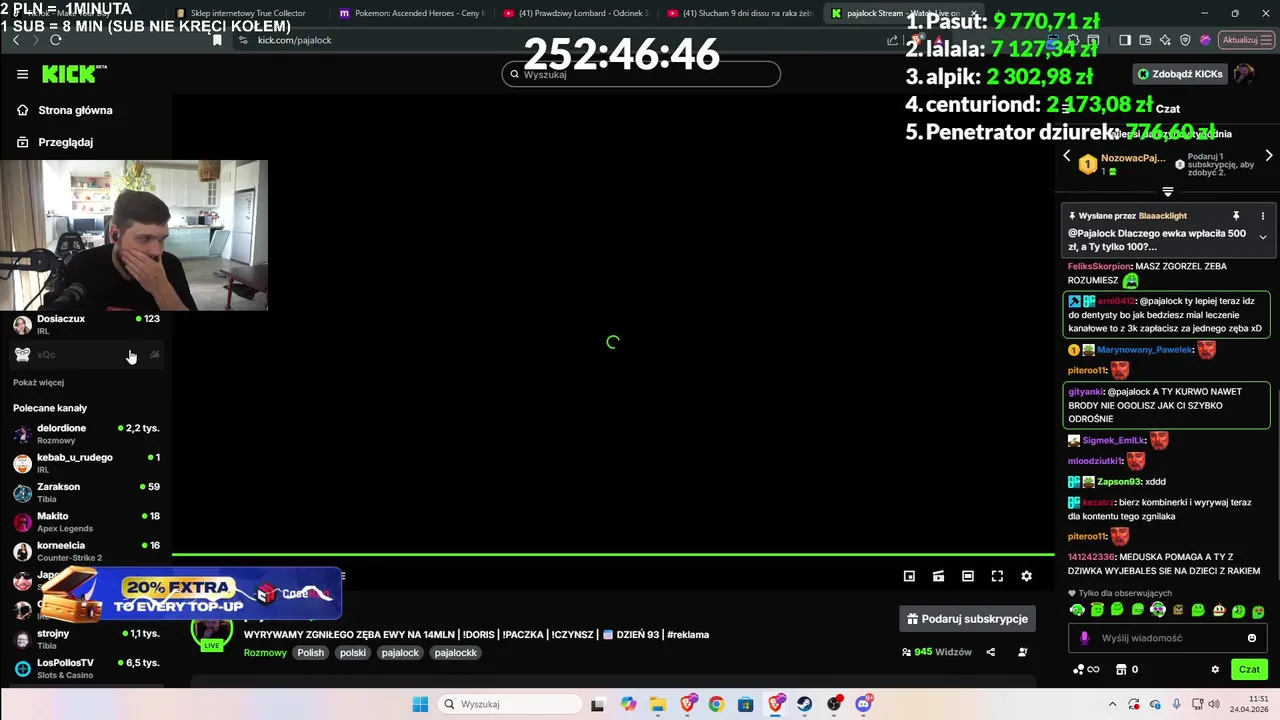The width and height of the screenshot is (1280, 720).
Task: Toggle the browser sidebar panel icon
Action: pyautogui.click(x=1125, y=40)
